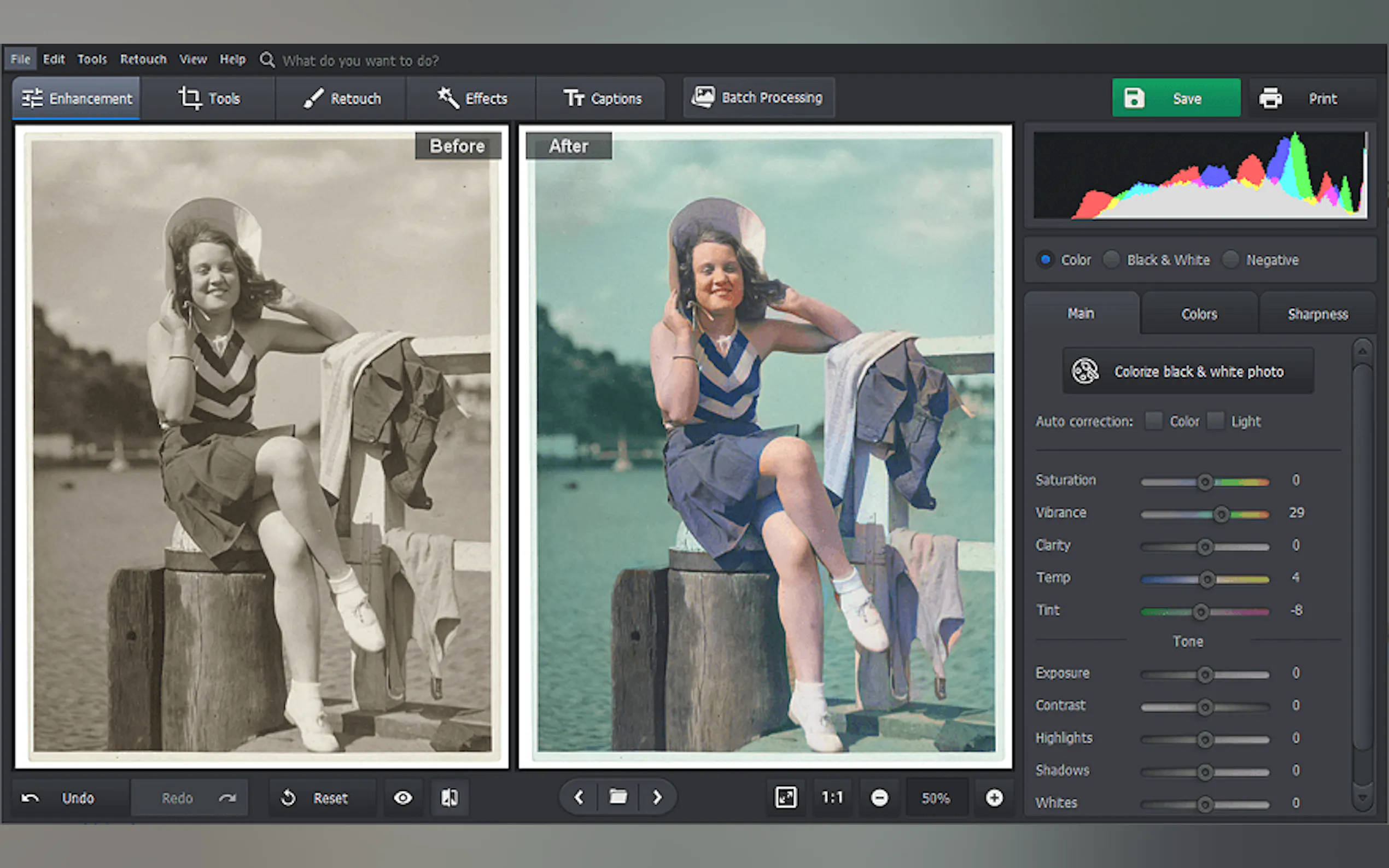Screen dimensions: 1389x868
Task: Switch to the Retouch tab with brush icon
Action: (x=342, y=98)
